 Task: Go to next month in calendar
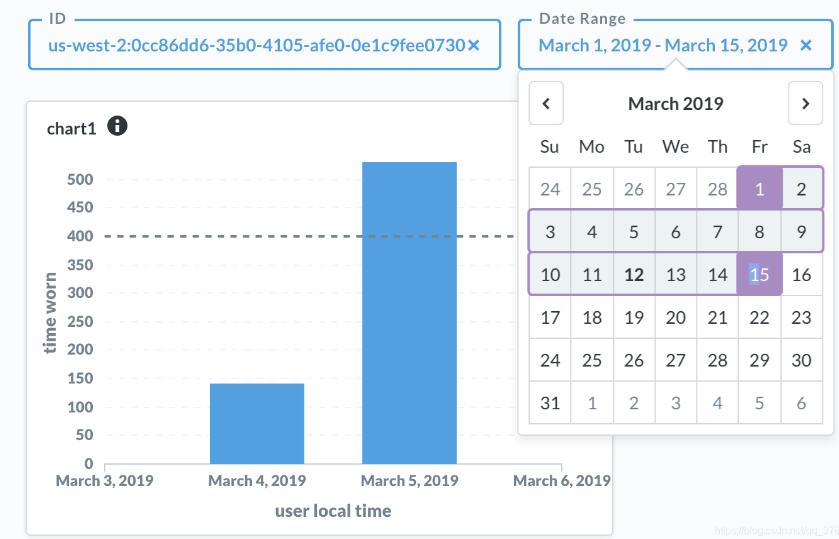click(x=805, y=103)
